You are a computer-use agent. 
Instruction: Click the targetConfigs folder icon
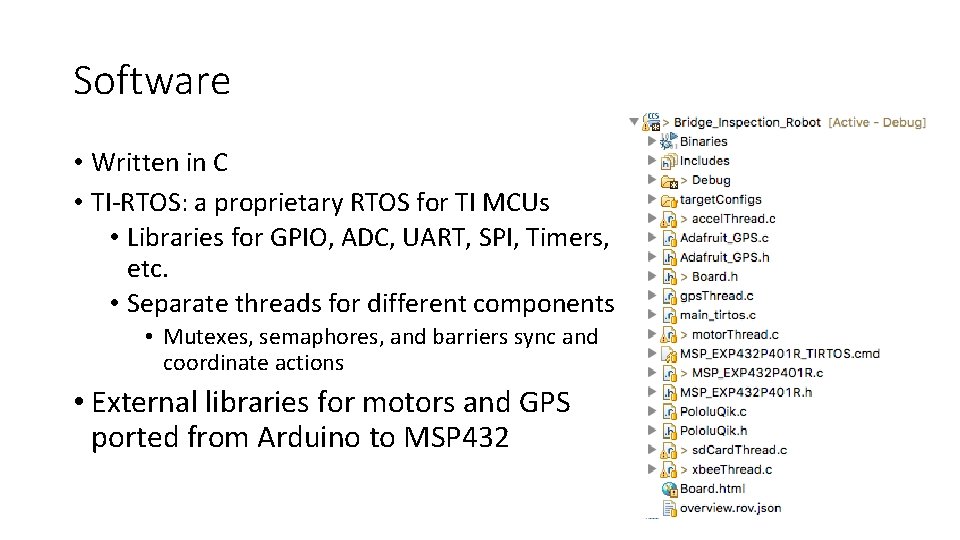(x=669, y=200)
